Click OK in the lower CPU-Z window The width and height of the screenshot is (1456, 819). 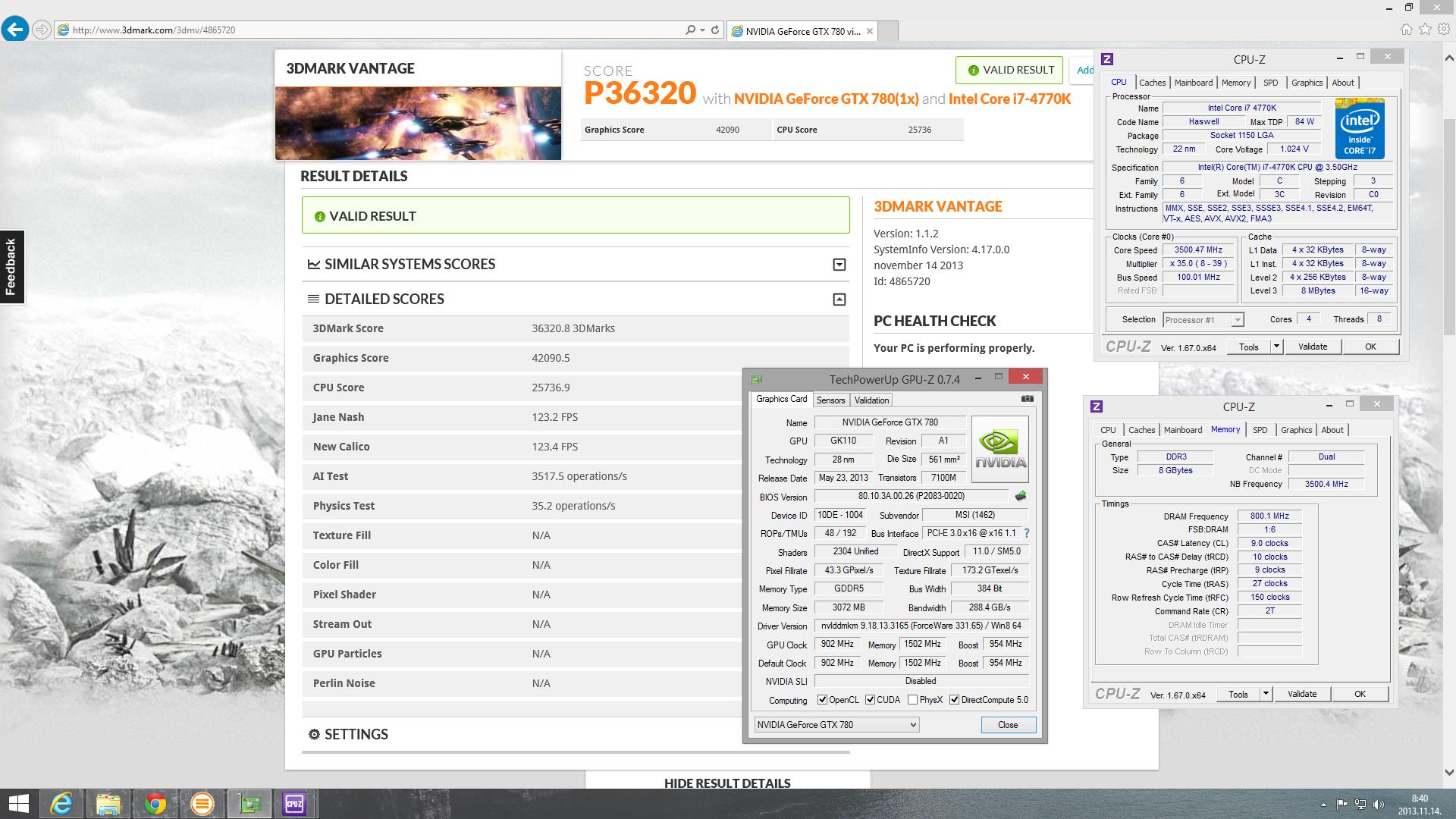[1360, 694]
